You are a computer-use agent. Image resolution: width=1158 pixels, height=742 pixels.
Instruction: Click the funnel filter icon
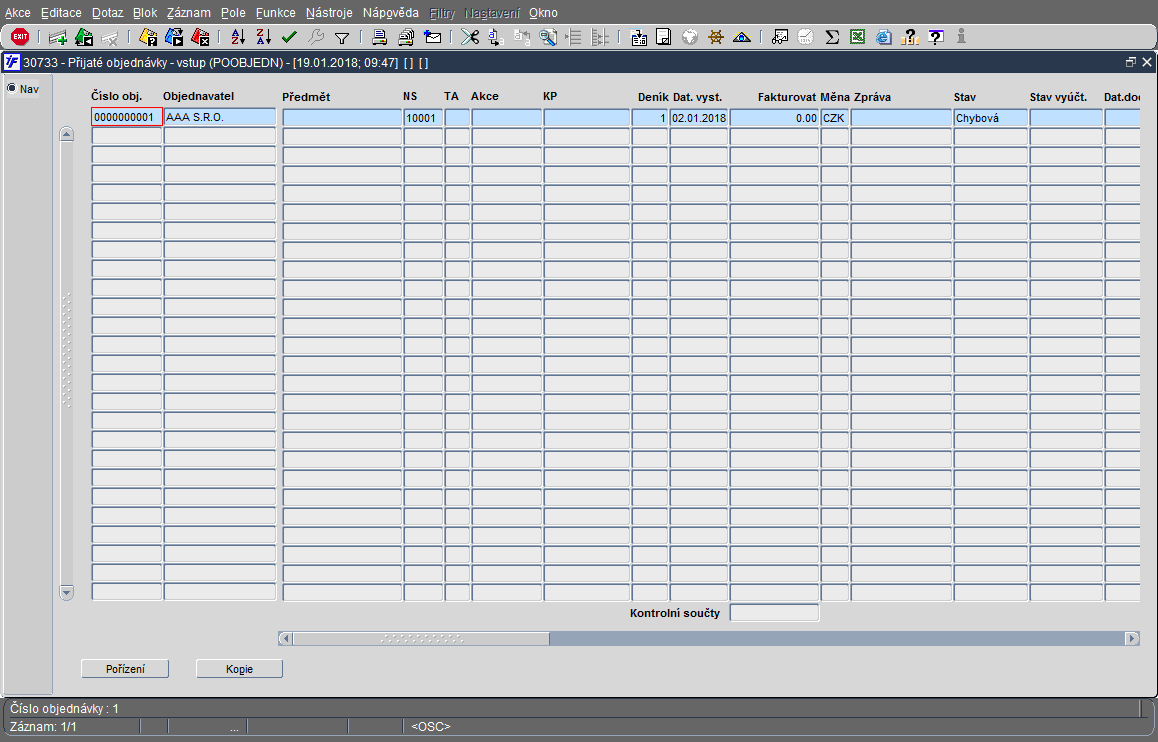(x=342, y=38)
